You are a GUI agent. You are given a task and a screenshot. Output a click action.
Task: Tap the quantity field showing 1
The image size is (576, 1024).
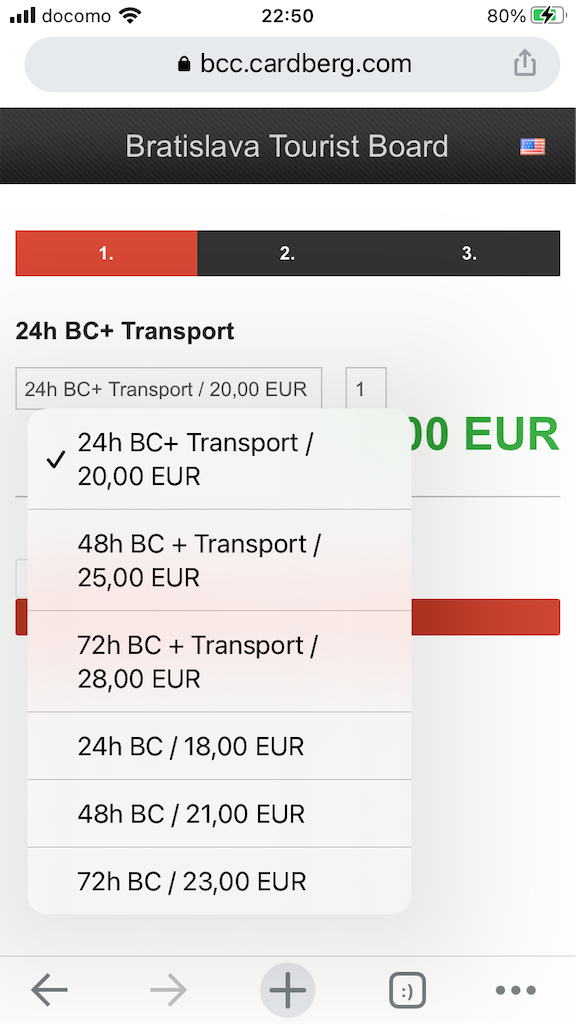pyautogui.click(x=366, y=389)
